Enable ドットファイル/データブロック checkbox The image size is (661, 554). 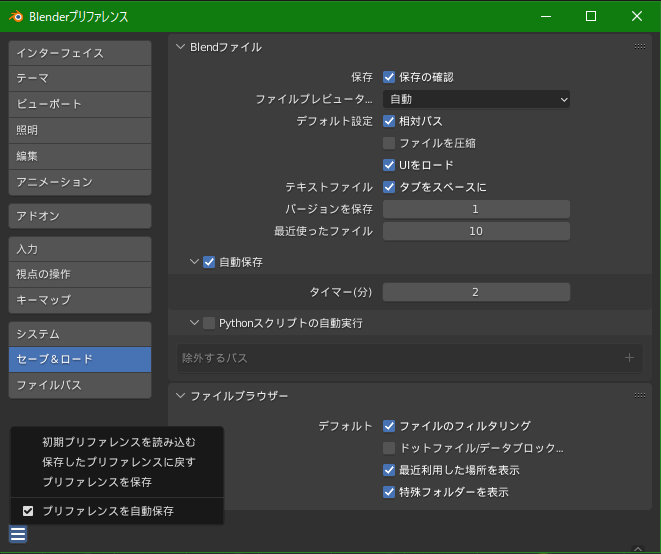click(x=389, y=448)
